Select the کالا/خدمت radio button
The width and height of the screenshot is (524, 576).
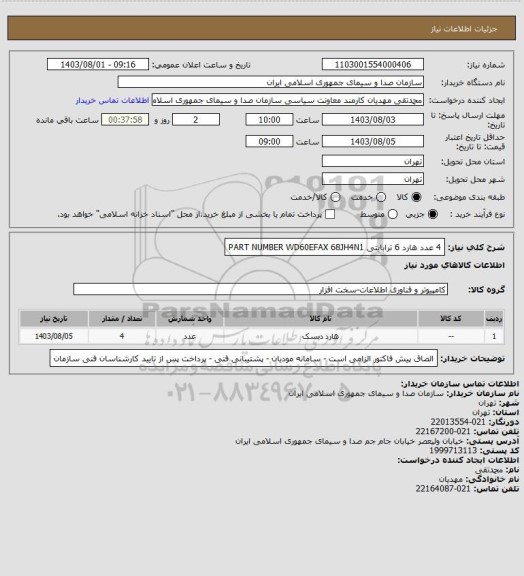335,197
